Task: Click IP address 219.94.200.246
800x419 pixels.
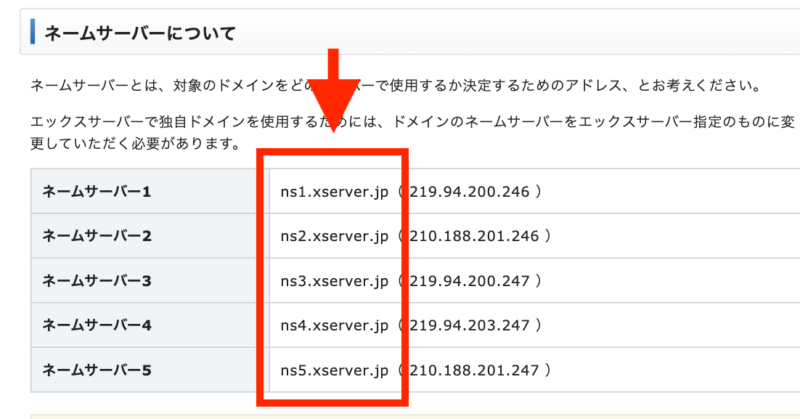Action: pos(469,191)
